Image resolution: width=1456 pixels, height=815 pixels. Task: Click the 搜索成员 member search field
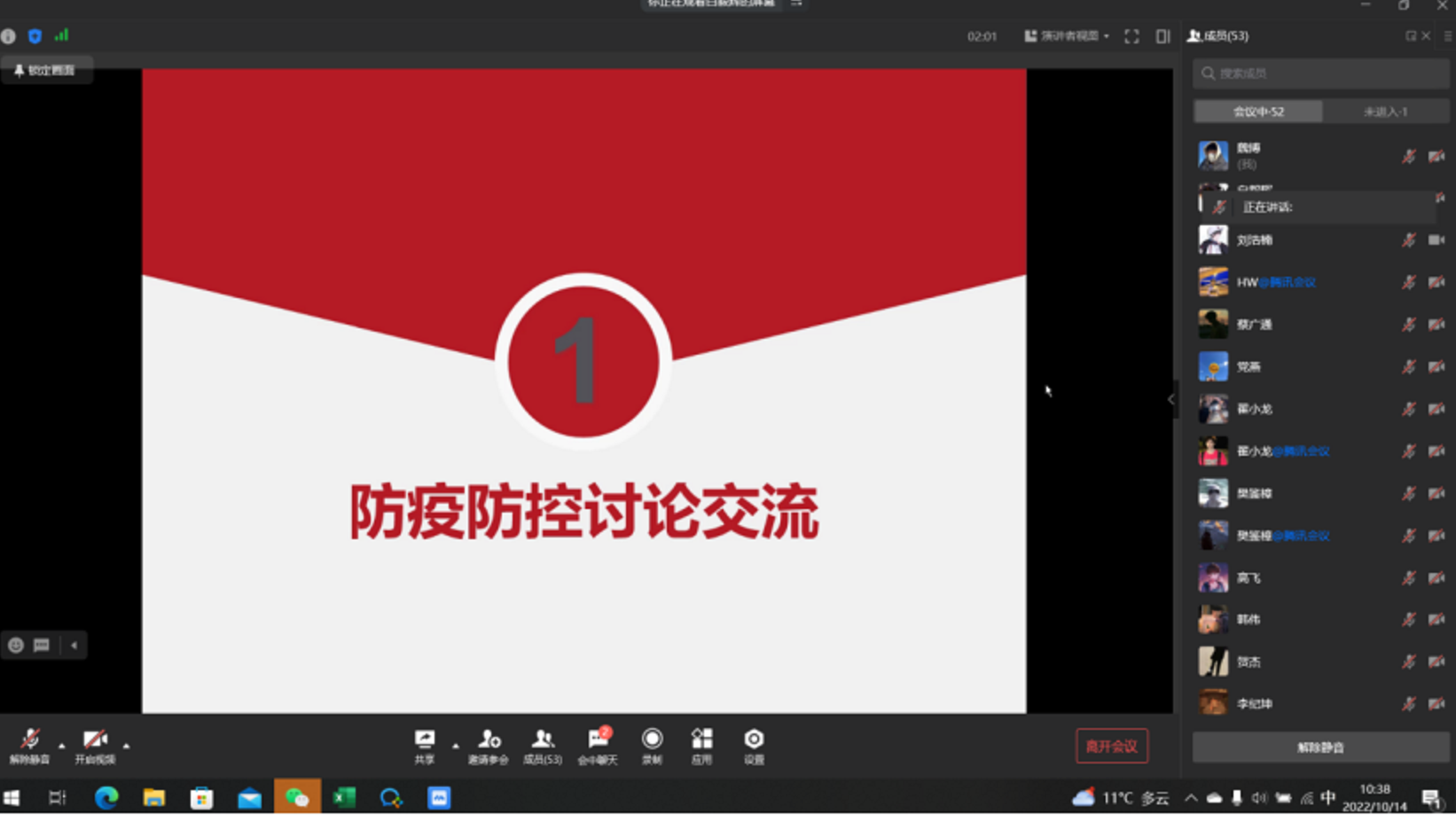click(1321, 74)
